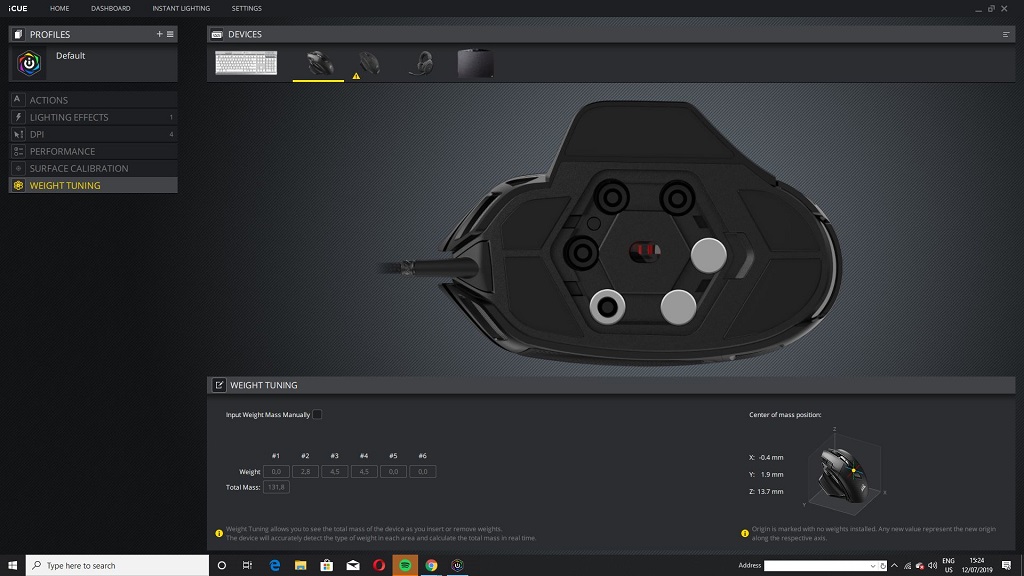The width and height of the screenshot is (1024, 576).
Task: Click weight field #6
Action: click(423, 472)
